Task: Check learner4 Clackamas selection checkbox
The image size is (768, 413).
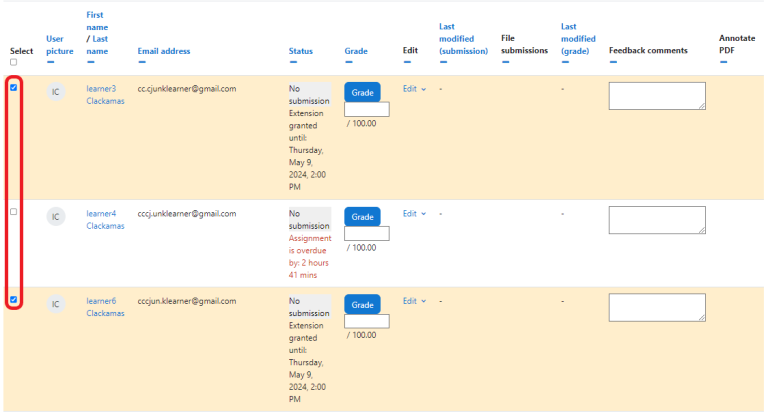Action: pos(14,212)
